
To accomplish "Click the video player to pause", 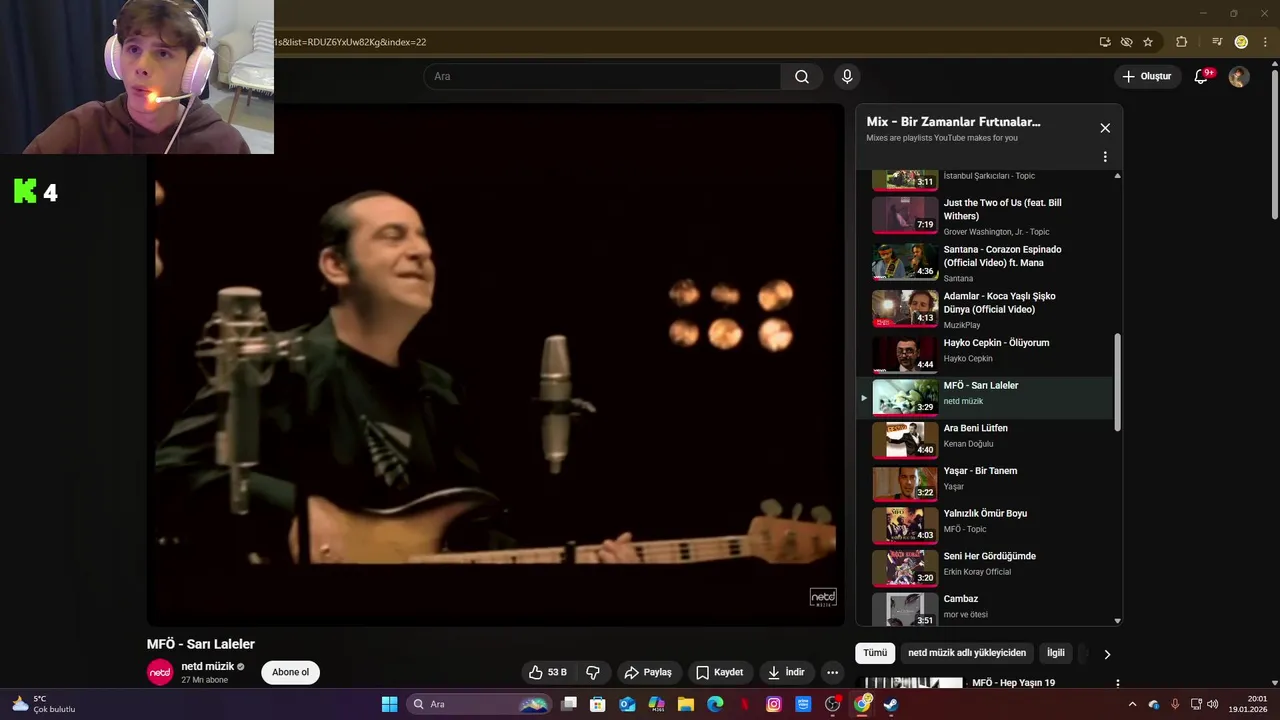I will point(496,365).
